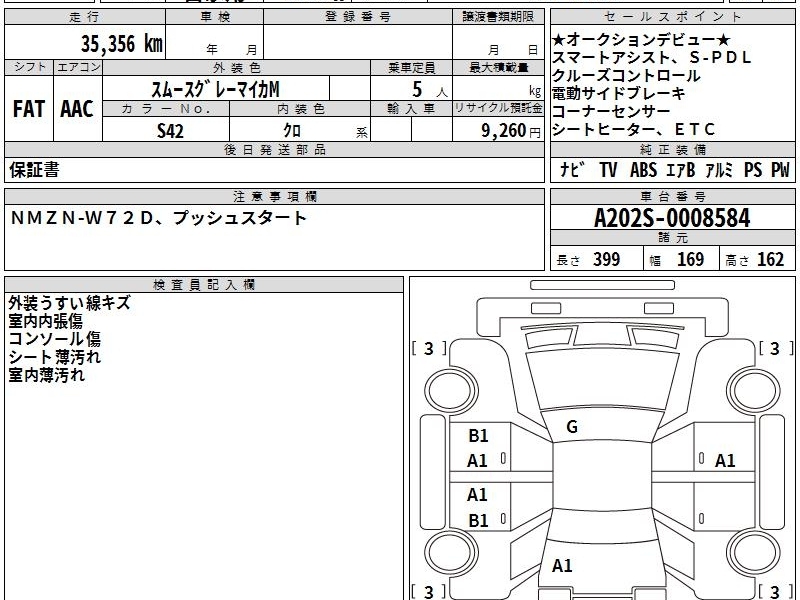
Task: Click the 譲渡書類期限 header
Action: click(x=498, y=17)
